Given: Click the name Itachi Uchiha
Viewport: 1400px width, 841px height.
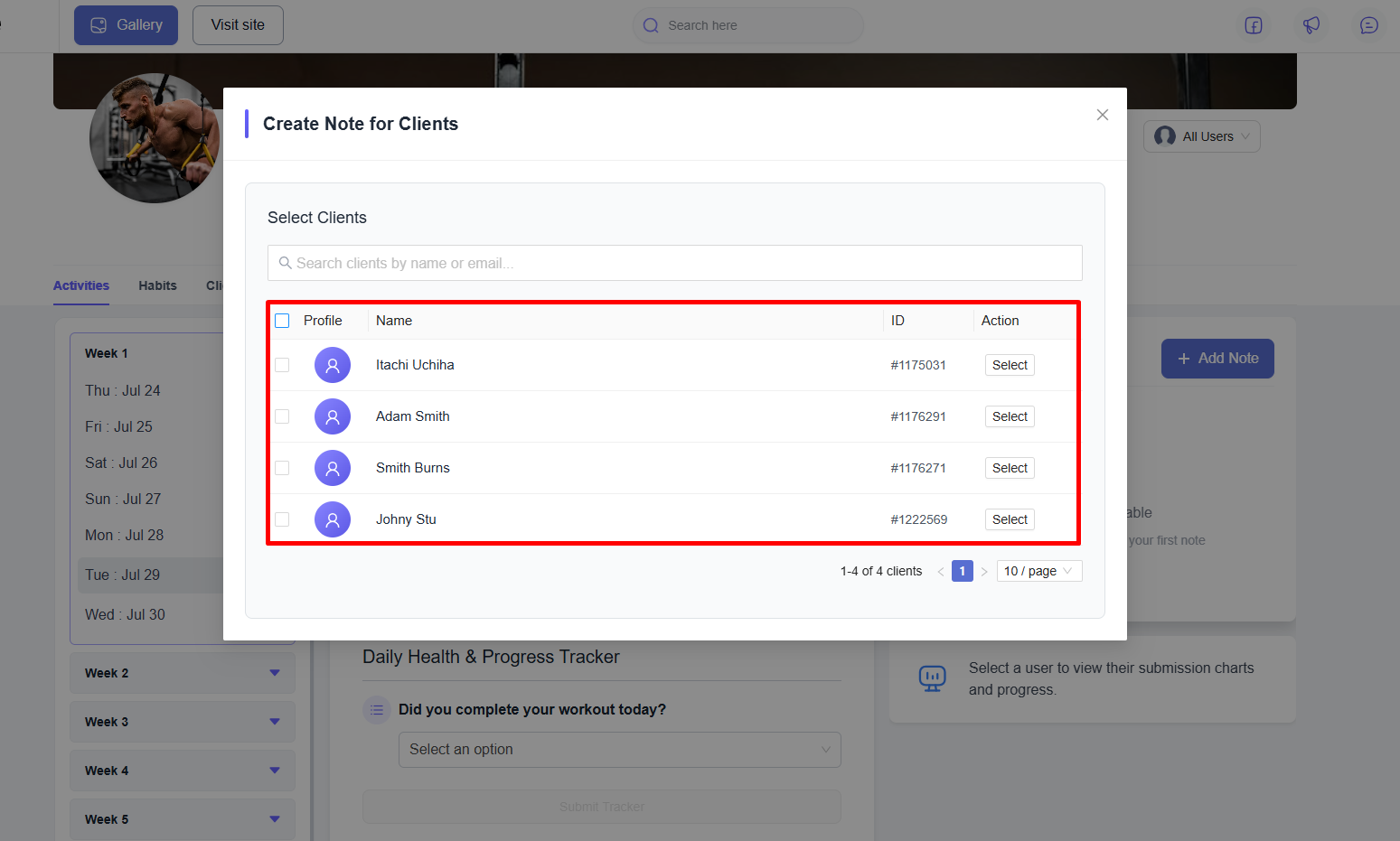Looking at the screenshot, I should (x=415, y=365).
